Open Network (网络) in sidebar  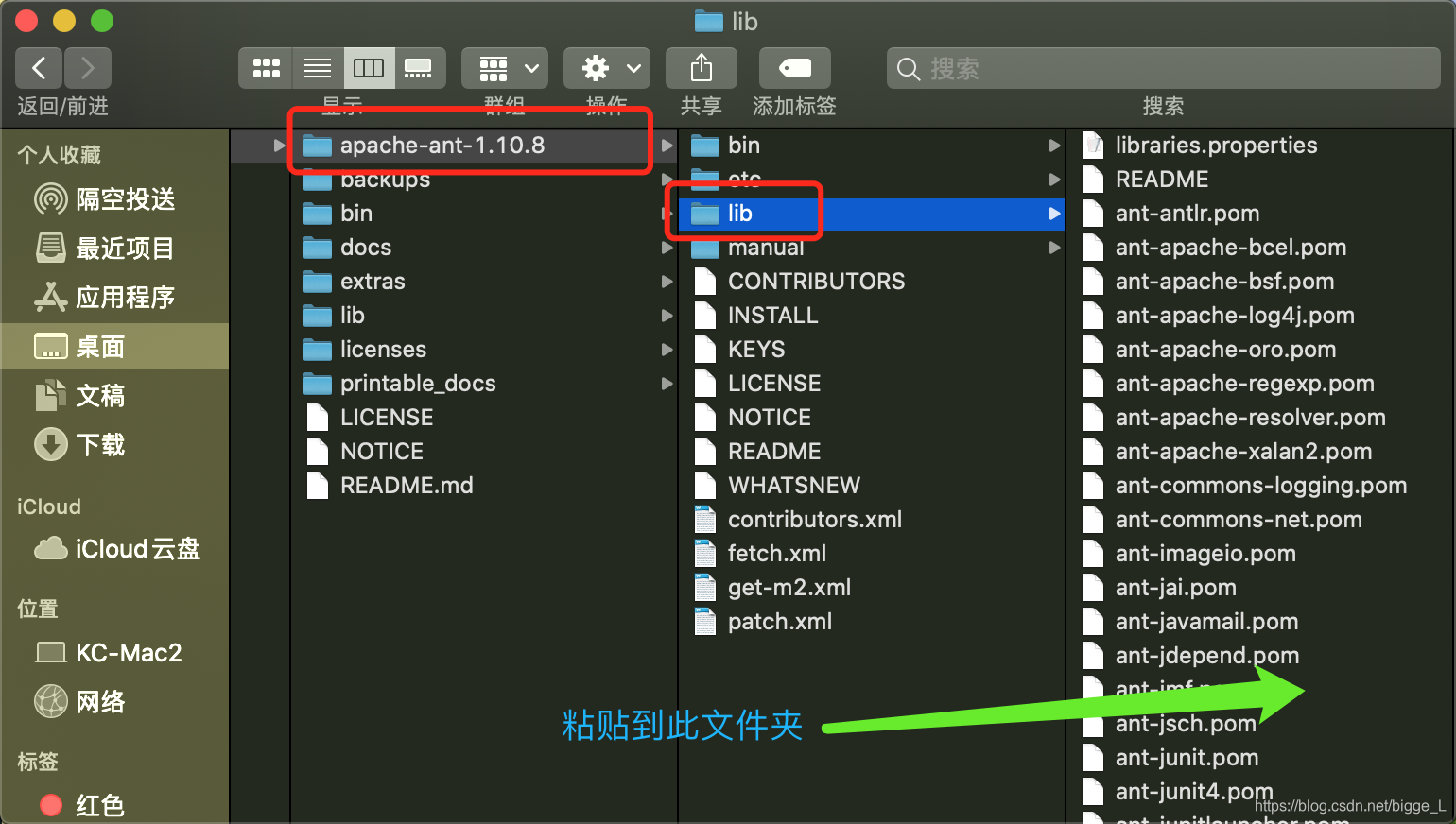click(x=114, y=702)
